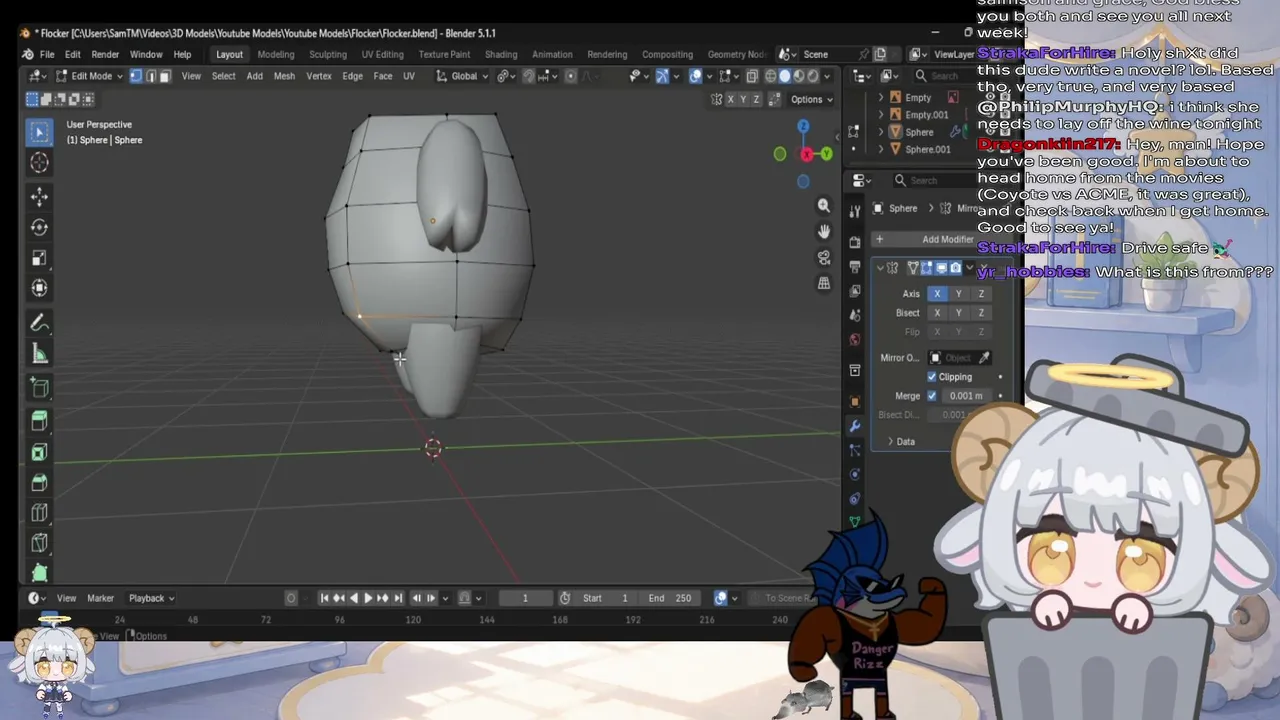Switch to the Modeling workspace tab

click(x=276, y=54)
